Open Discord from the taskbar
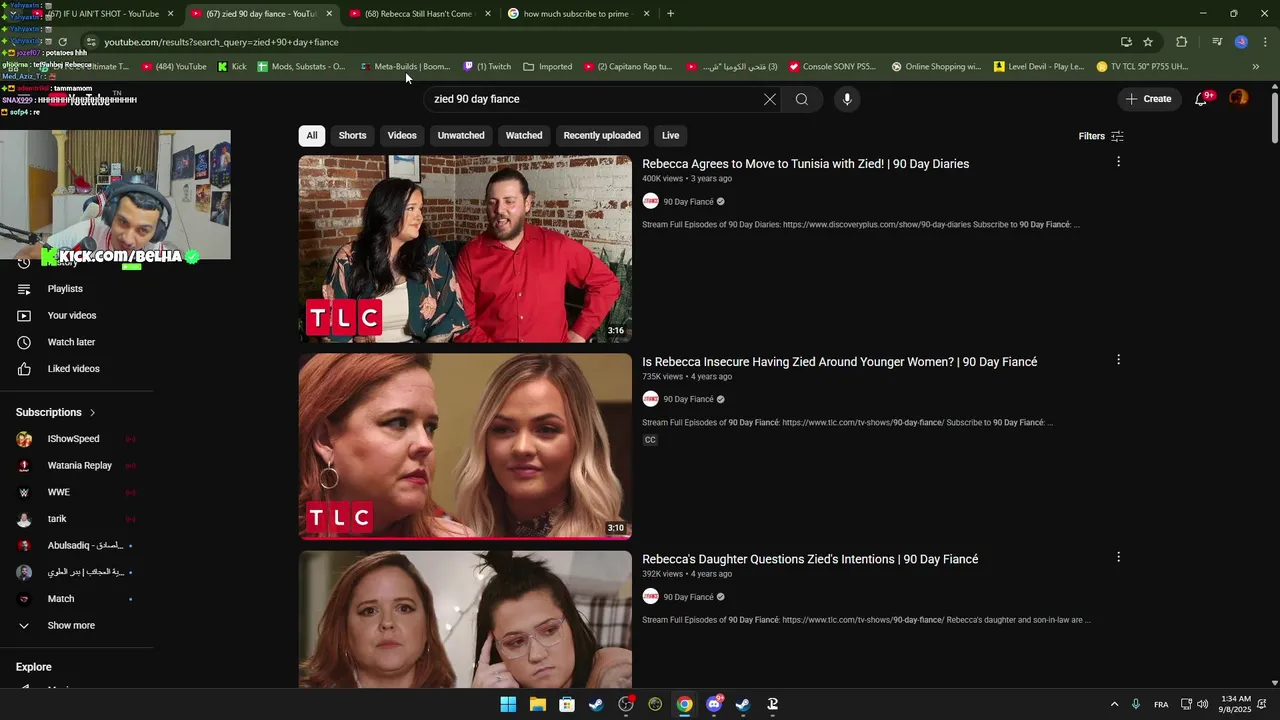The width and height of the screenshot is (1280, 720). pos(714,704)
